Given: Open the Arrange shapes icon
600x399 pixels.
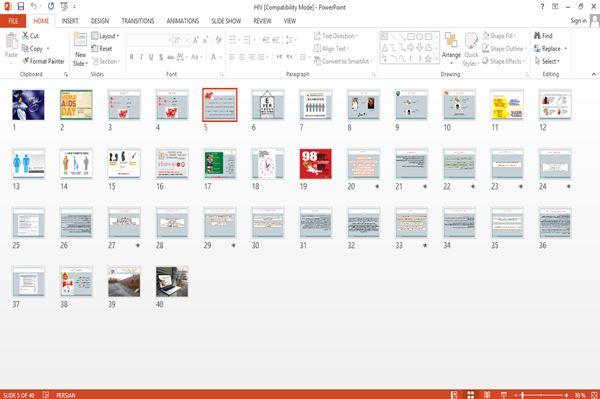Looking at the screenshot, I should click(x=451, y=40).
